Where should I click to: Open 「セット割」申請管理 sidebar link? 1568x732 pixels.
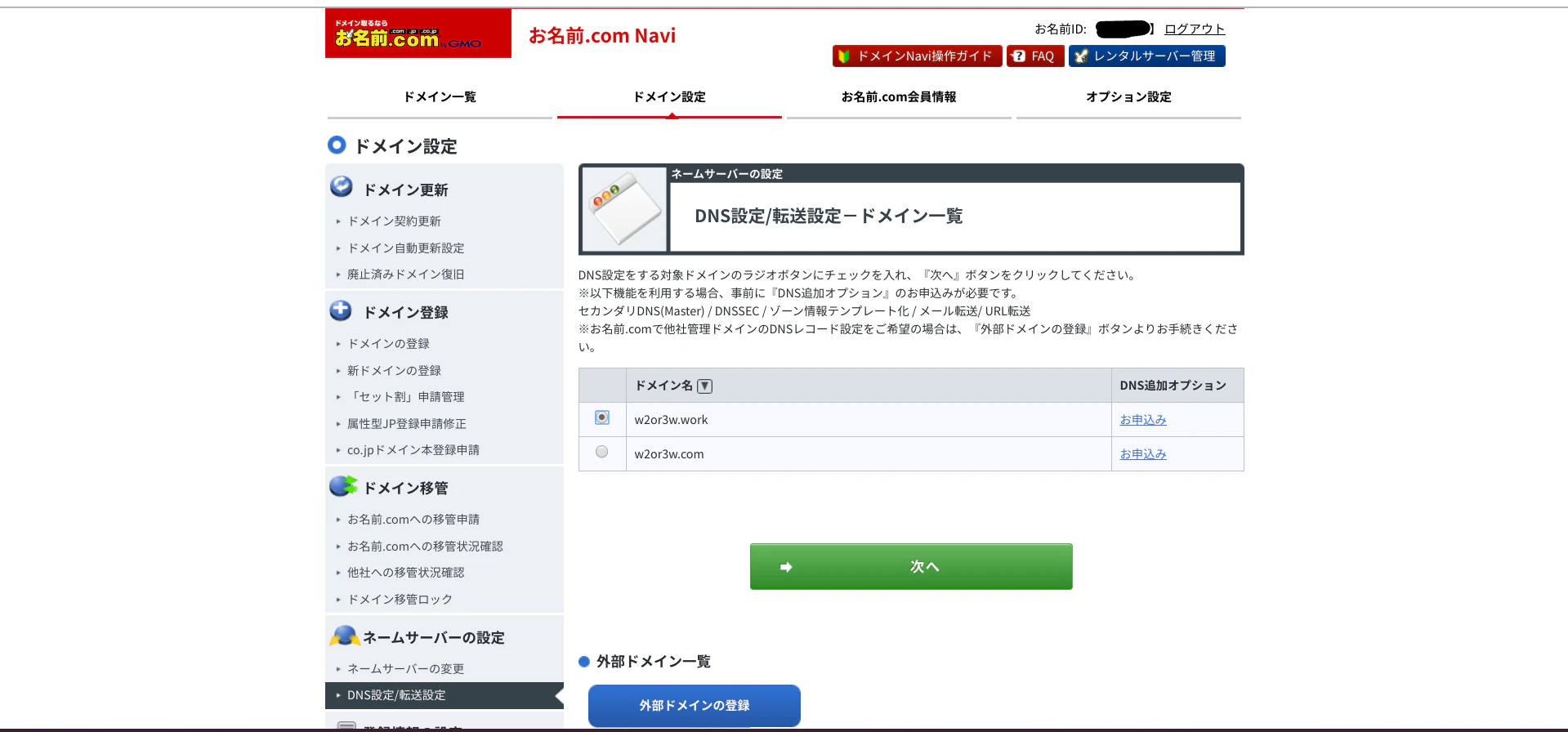[405, 397]
